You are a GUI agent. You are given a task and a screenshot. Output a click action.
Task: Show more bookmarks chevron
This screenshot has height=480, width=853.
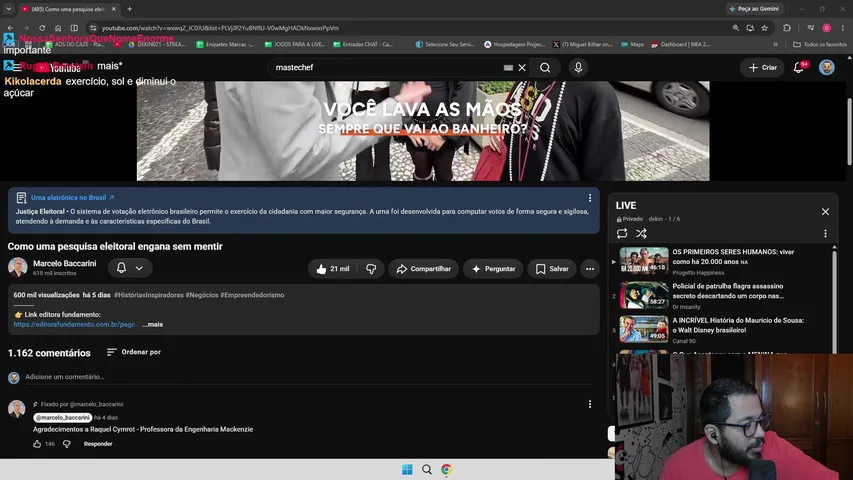coord(776,44)
